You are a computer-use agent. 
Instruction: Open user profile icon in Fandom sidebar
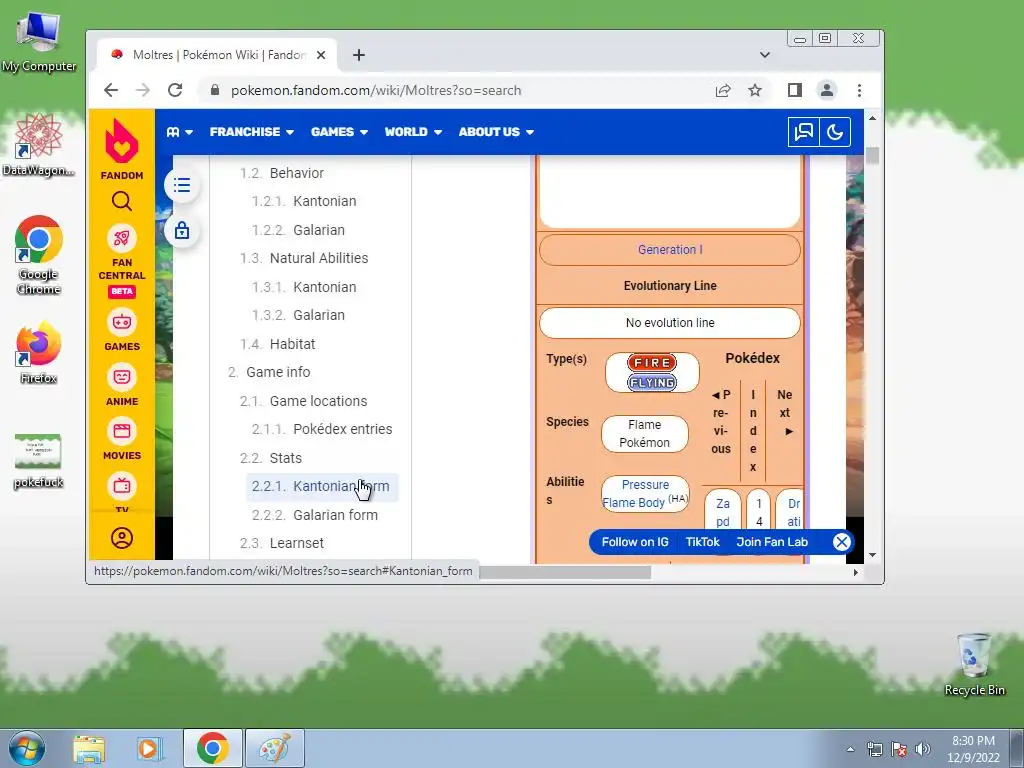pyautogui.click(x=121, y=538)
